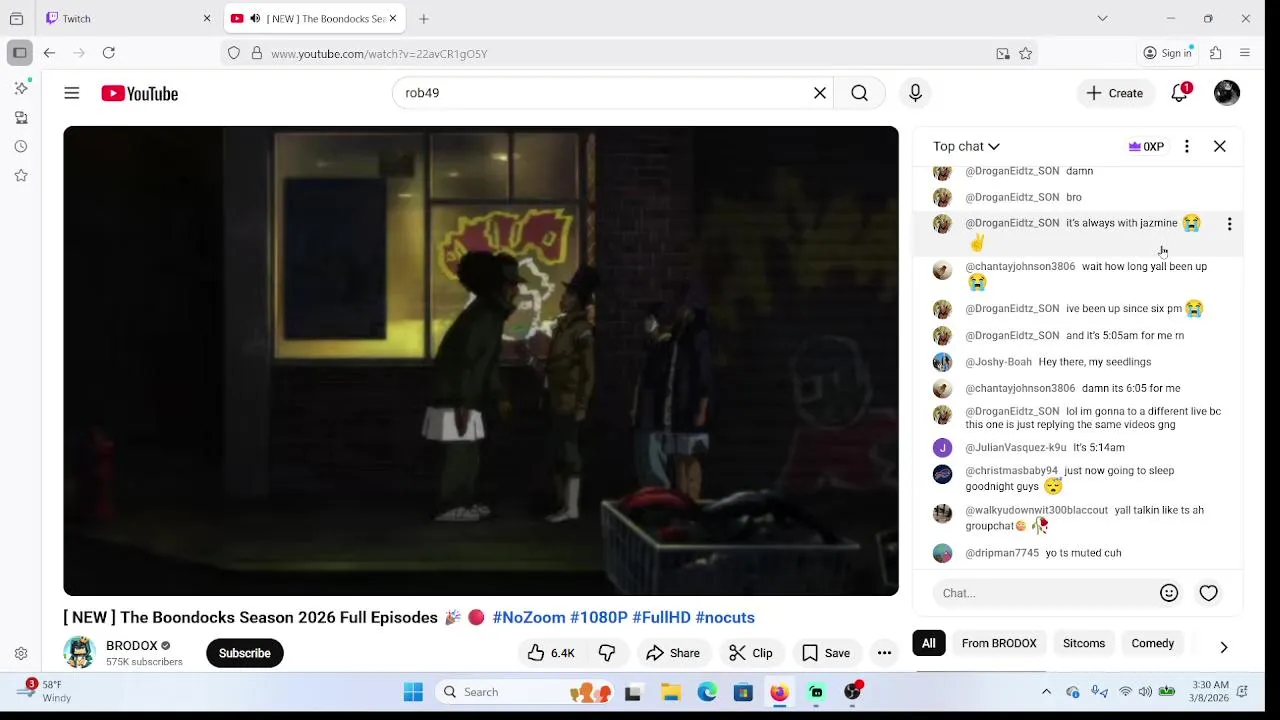Send a heart reaction in chat
The width and height of the screenshot is (1280, 720).
(1209, 593)
